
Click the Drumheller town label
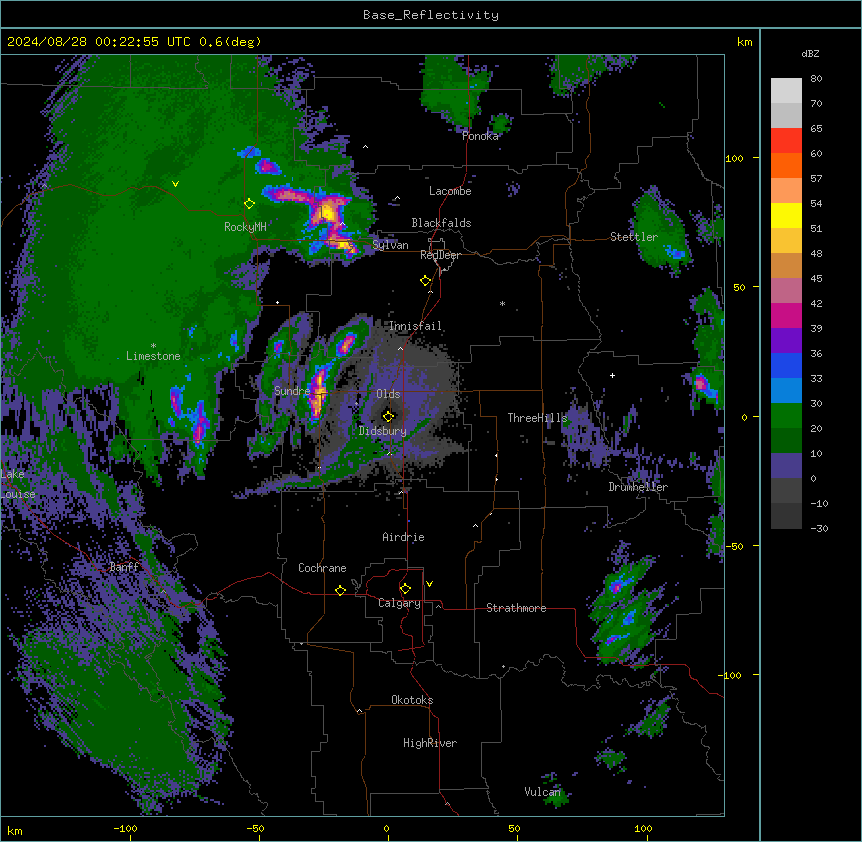[638, 487]
